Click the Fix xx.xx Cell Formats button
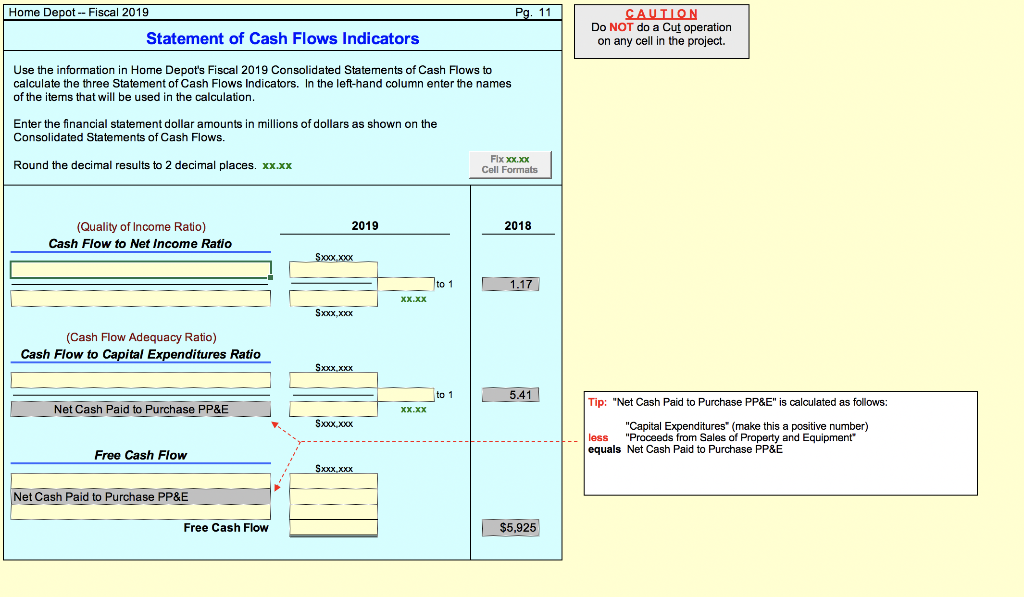 point(509,165)
